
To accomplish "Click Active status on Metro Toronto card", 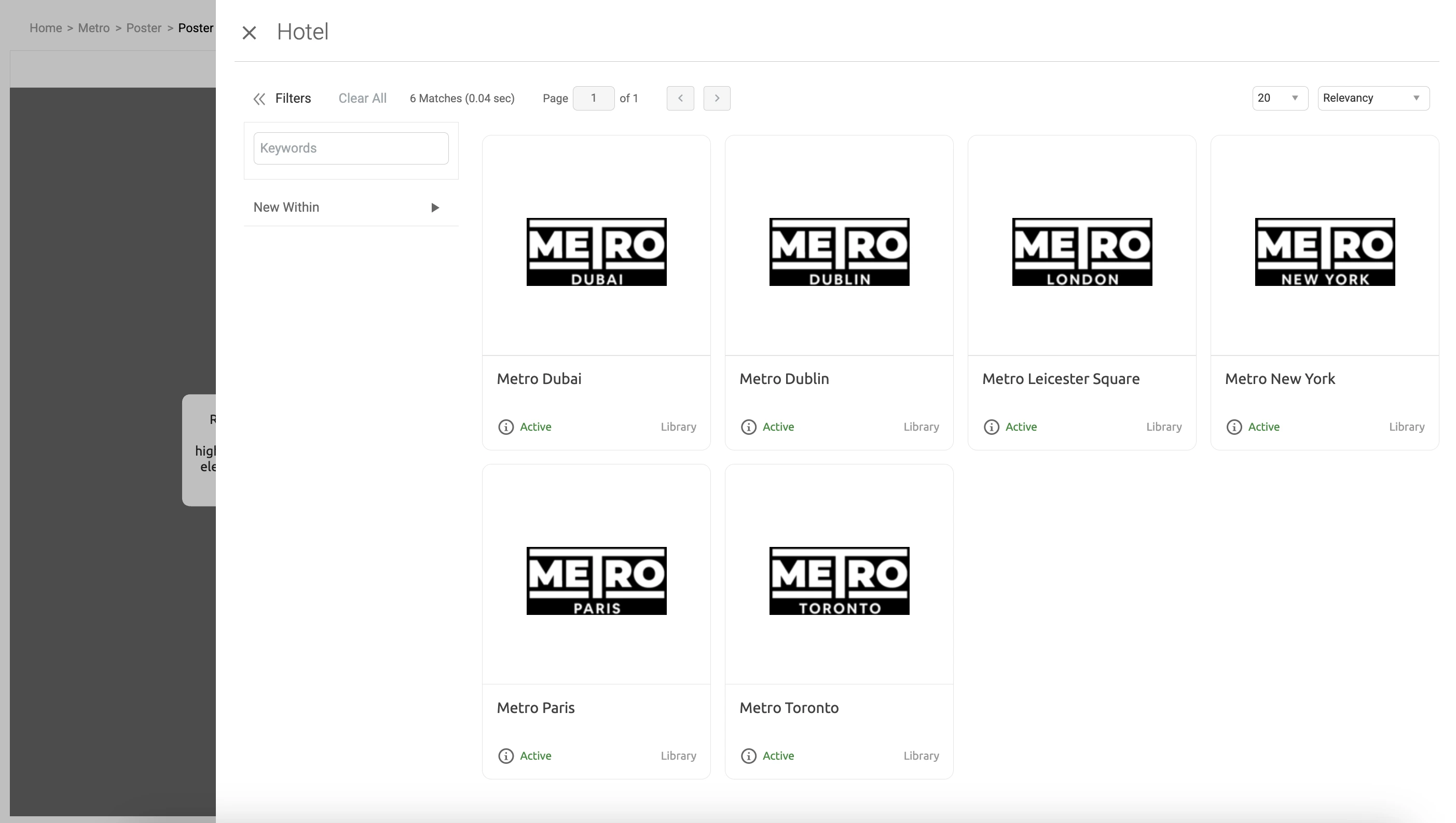I will click(778, 756).
